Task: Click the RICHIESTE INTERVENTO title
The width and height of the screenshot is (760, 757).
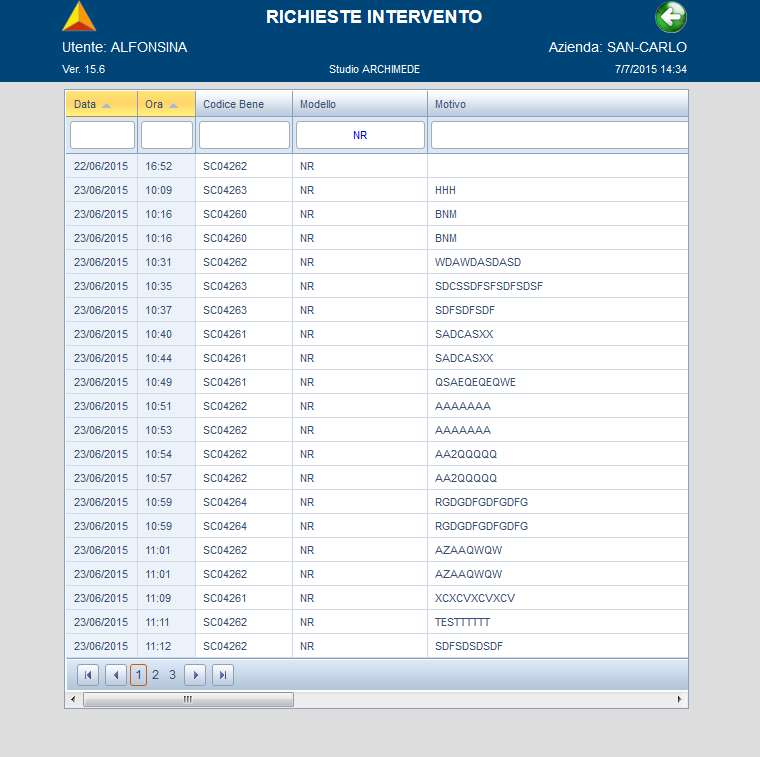Action: click(374, 16)
